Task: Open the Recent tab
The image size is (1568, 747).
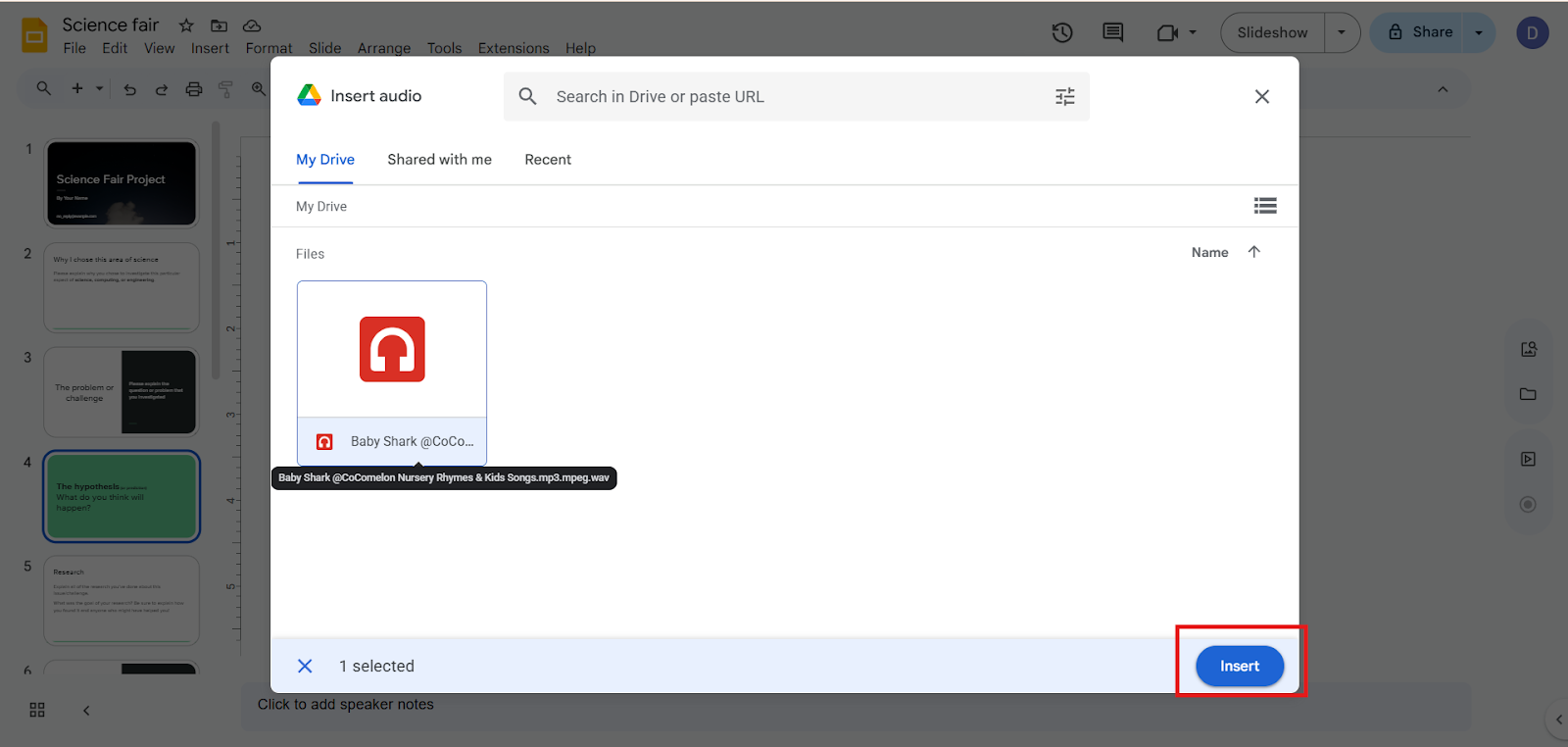Action: [548, 160]
